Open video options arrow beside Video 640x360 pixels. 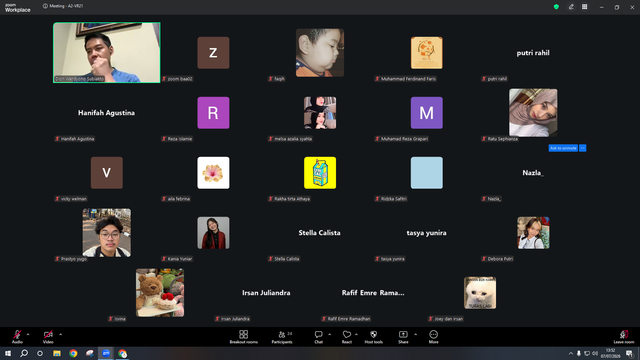pyautogui.click(x=60, y=334)
